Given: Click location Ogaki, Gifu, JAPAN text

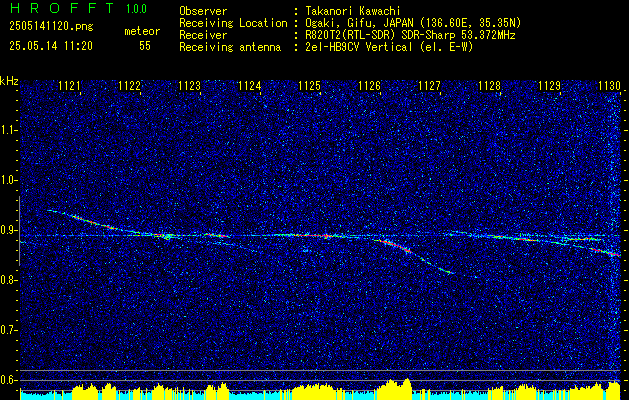Looking at the screenshot, I should coord(413,23).
